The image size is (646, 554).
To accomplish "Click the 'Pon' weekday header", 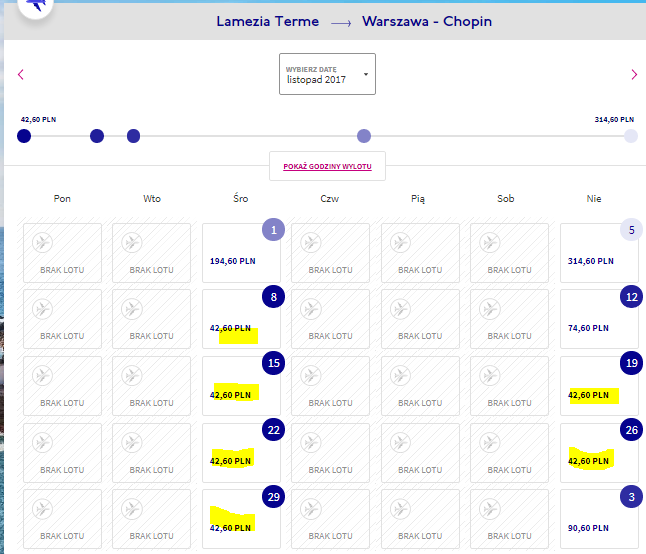I will 62,199.
